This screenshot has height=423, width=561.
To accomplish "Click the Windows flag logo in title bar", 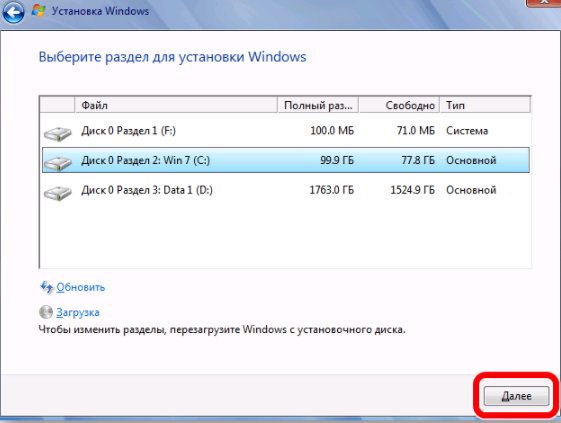I will [38, 10].
